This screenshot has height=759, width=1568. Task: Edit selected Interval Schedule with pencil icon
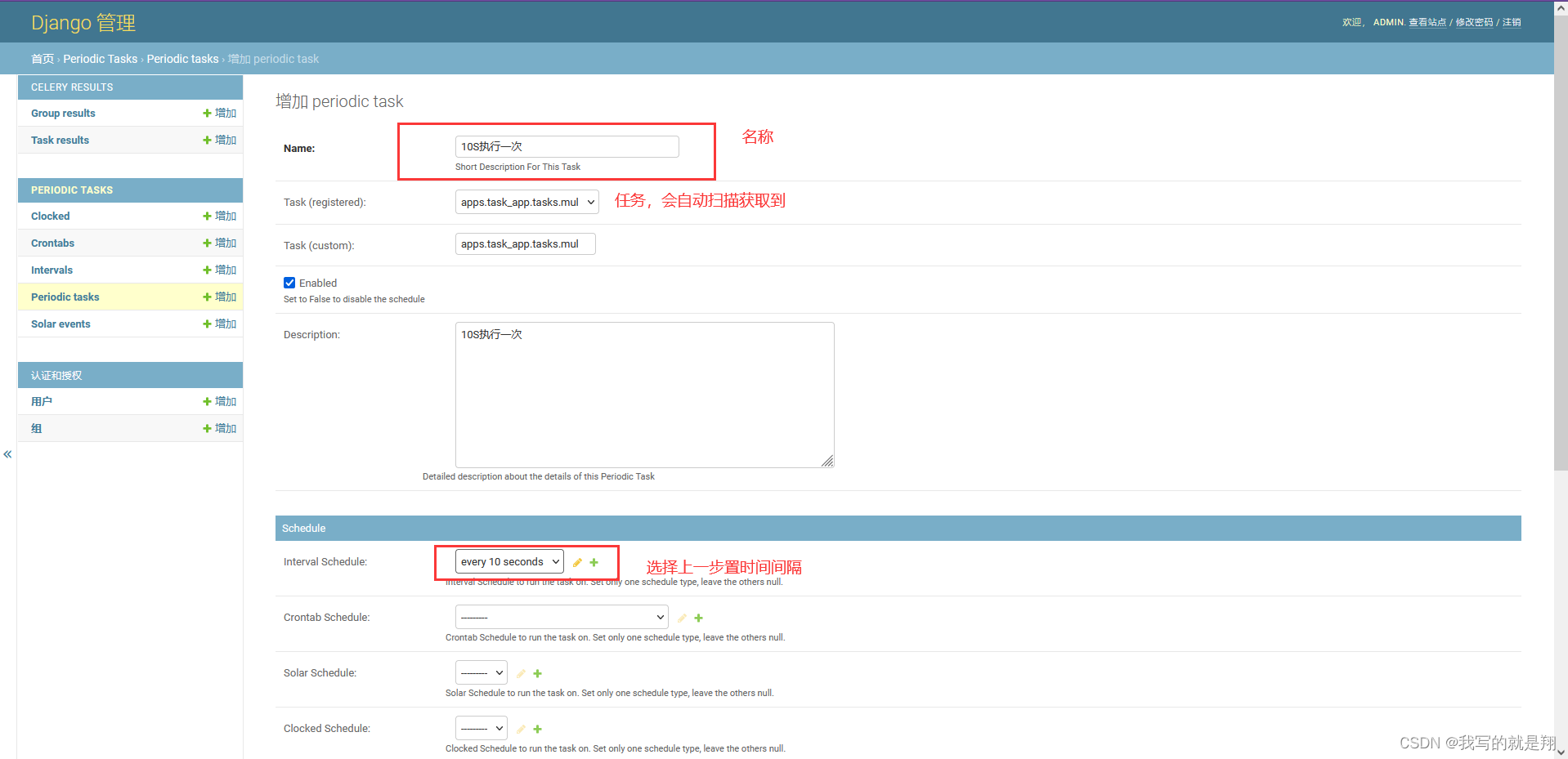pyautogui.click(x=577, y=562)
